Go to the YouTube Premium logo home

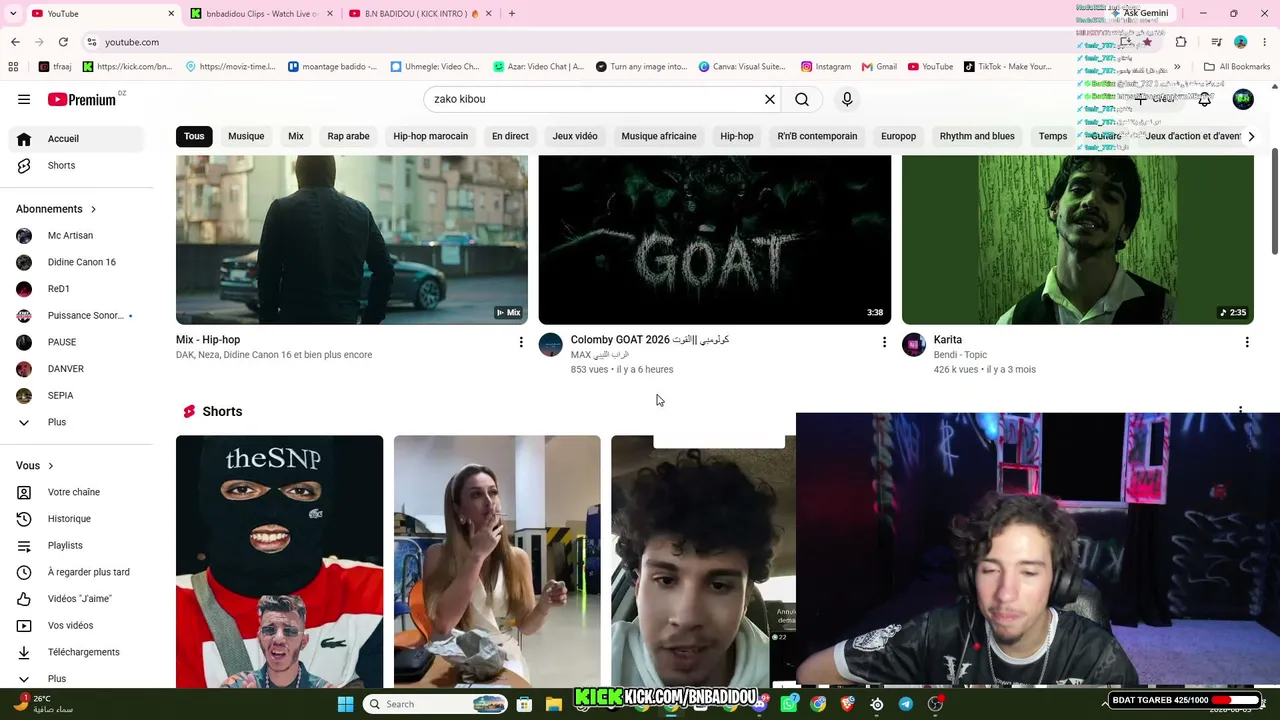tap(82, 99)
